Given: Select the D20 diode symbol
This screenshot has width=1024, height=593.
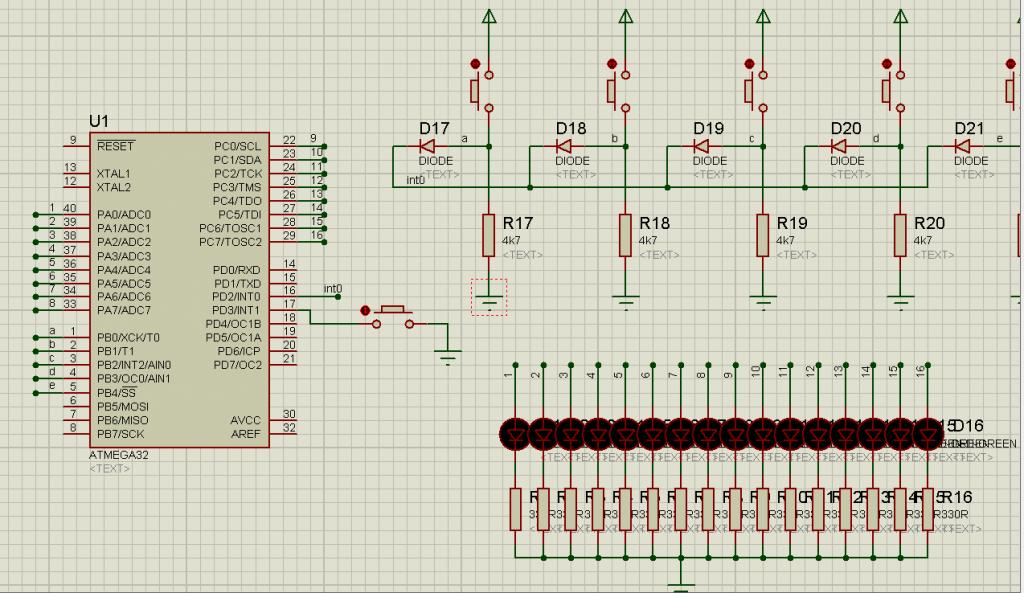Looking at the screenshot, I should (x=839, y=146).
